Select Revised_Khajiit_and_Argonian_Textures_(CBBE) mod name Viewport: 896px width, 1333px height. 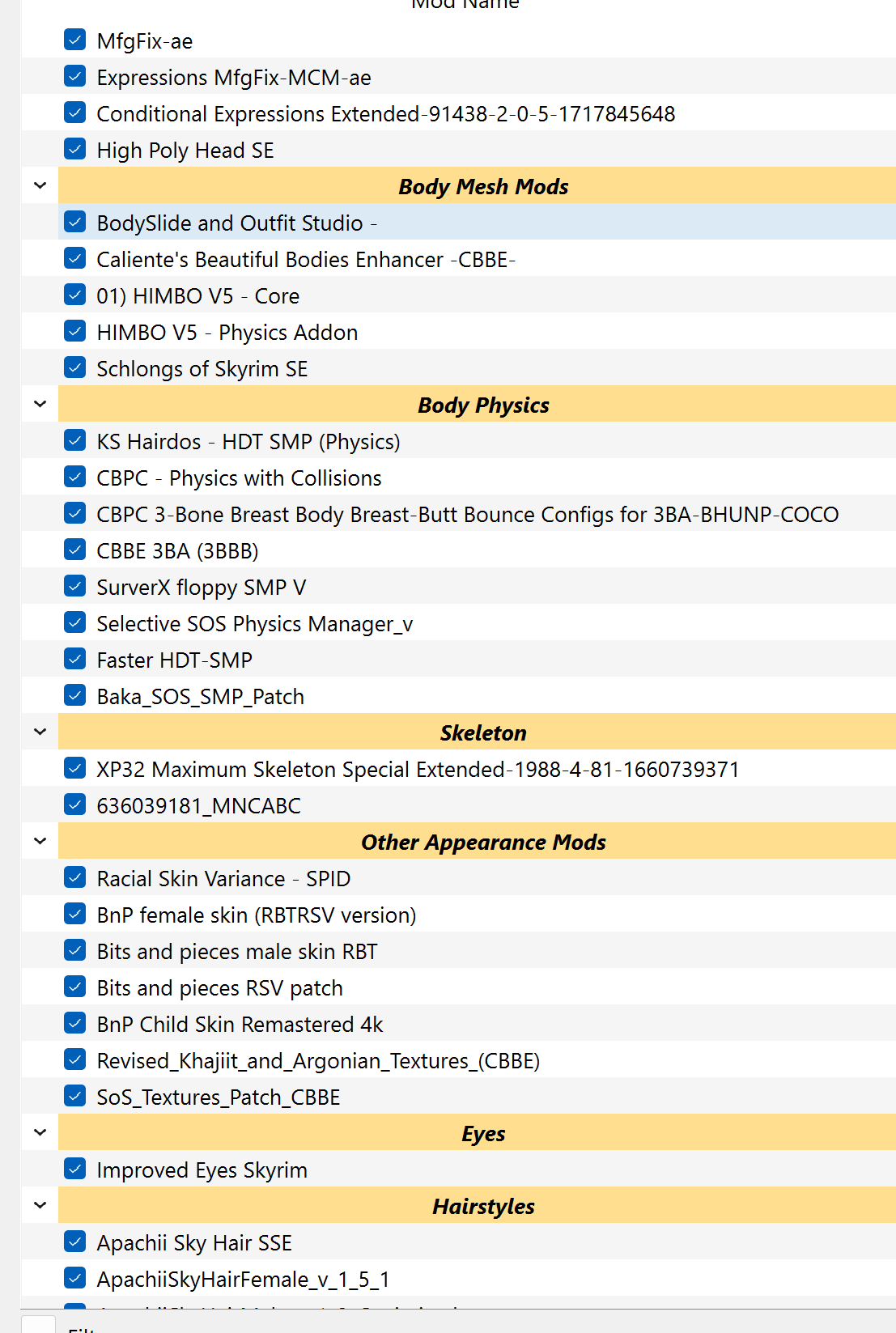[x=318, y=1061]
